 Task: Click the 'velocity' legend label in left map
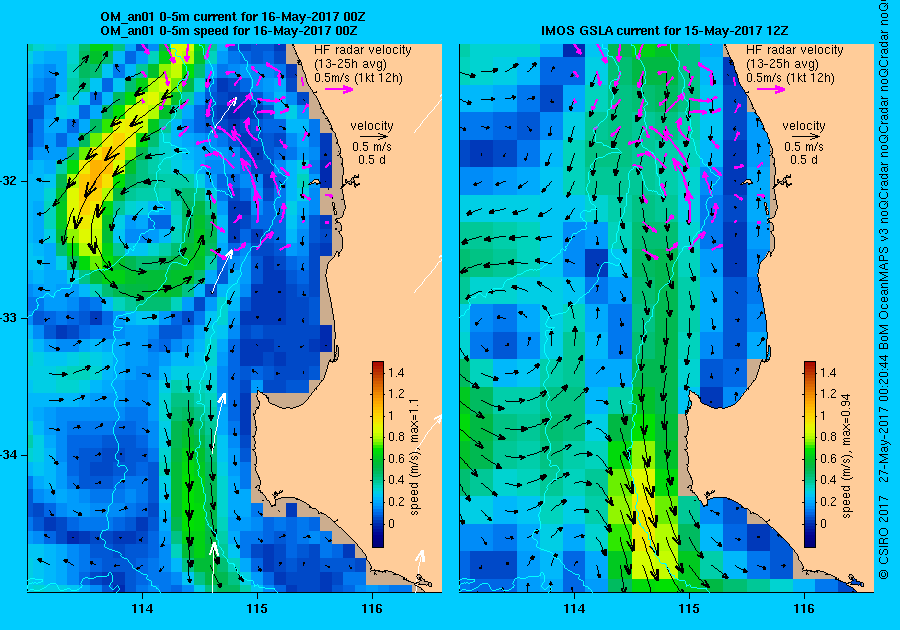(372, 126)
